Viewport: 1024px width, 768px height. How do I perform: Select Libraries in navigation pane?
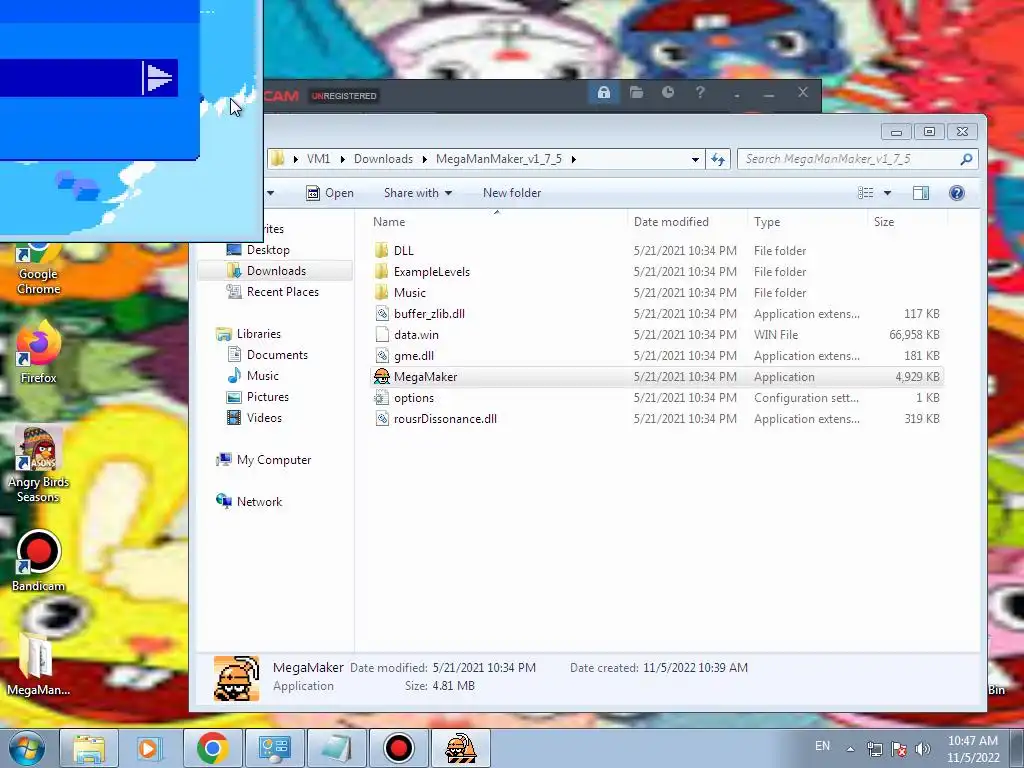257,334
